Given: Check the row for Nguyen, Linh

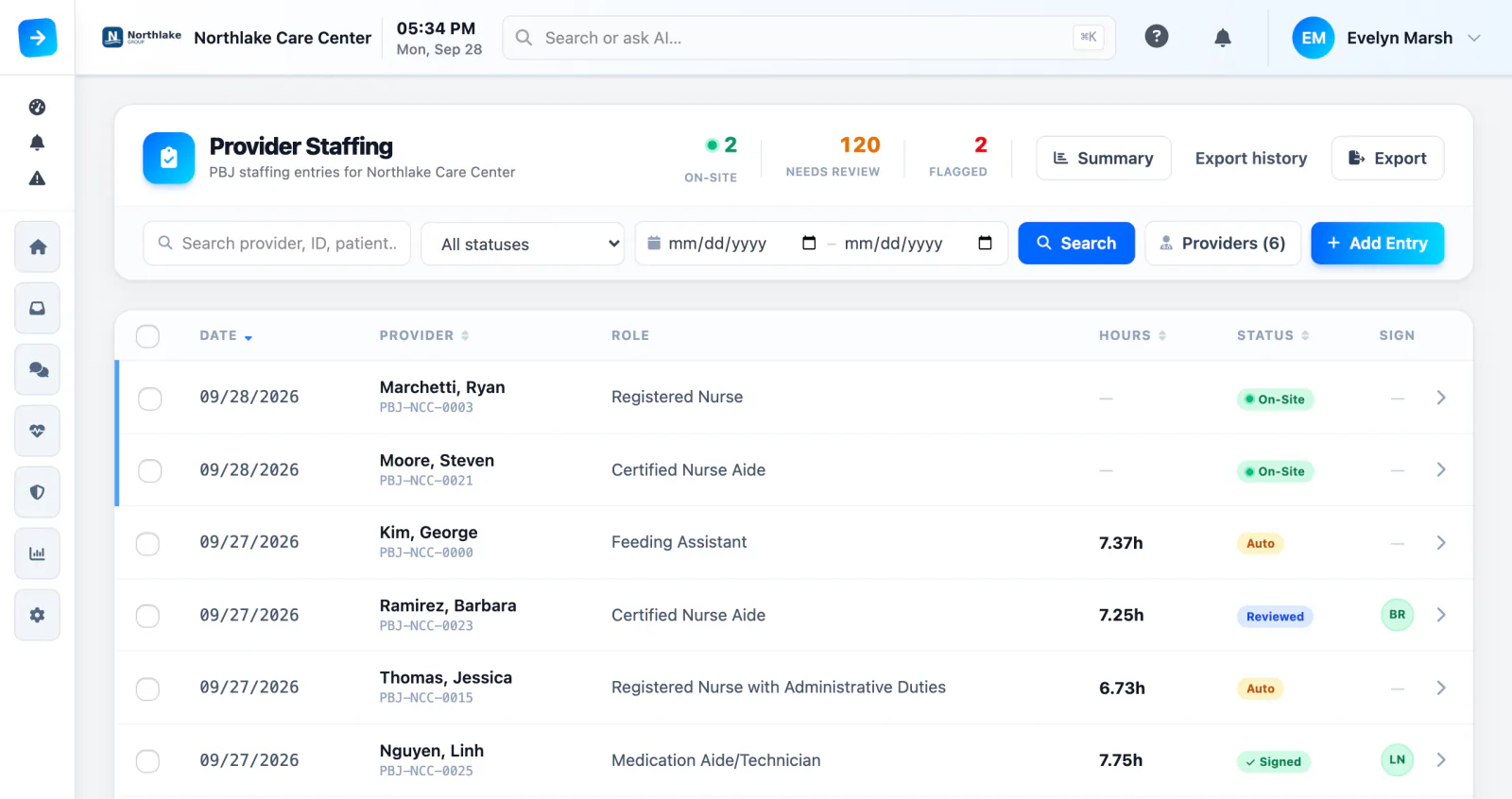Looking at the screenshot, I should 147,760.
